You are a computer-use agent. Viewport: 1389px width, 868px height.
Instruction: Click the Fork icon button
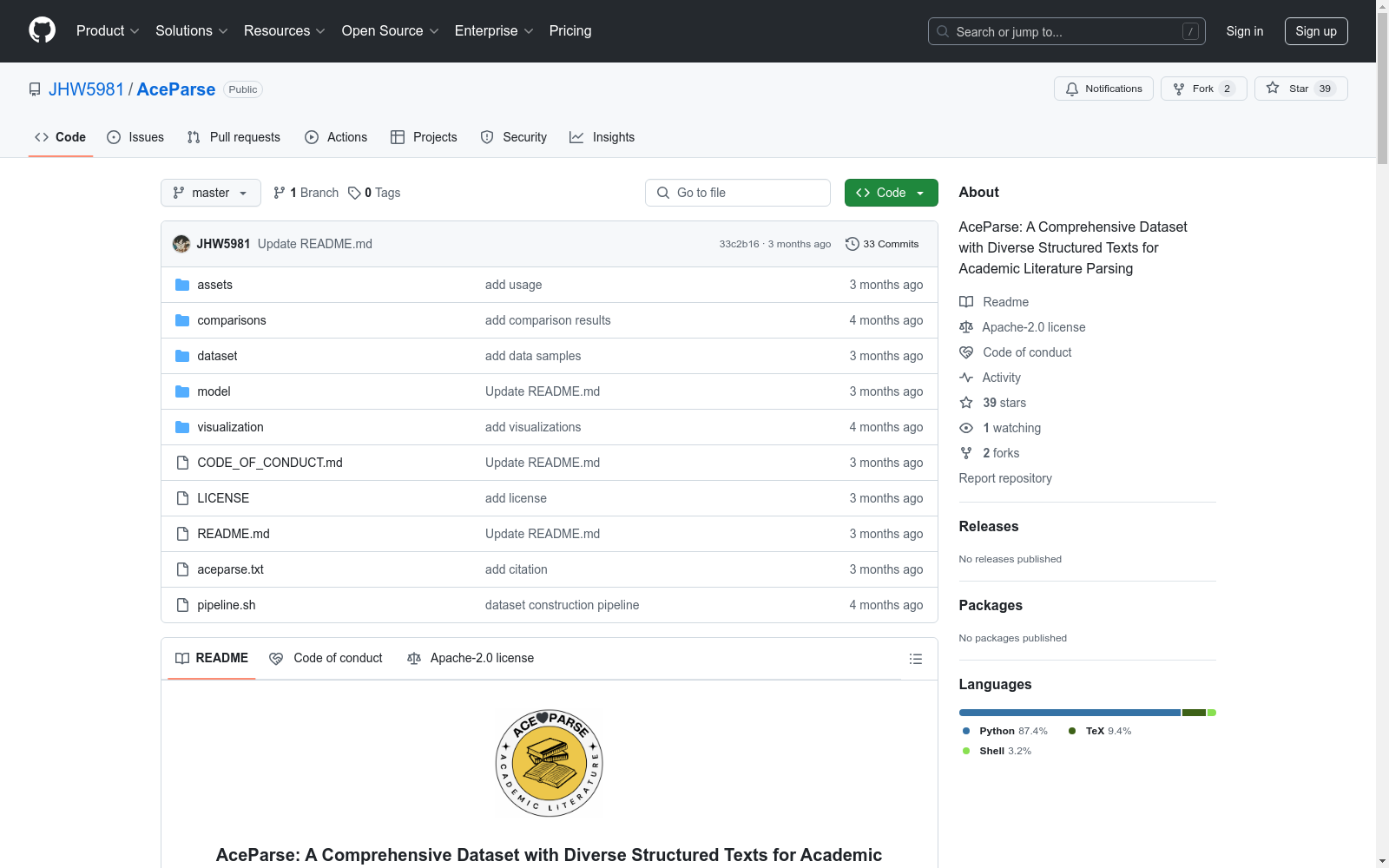(x=1178, y=89)
